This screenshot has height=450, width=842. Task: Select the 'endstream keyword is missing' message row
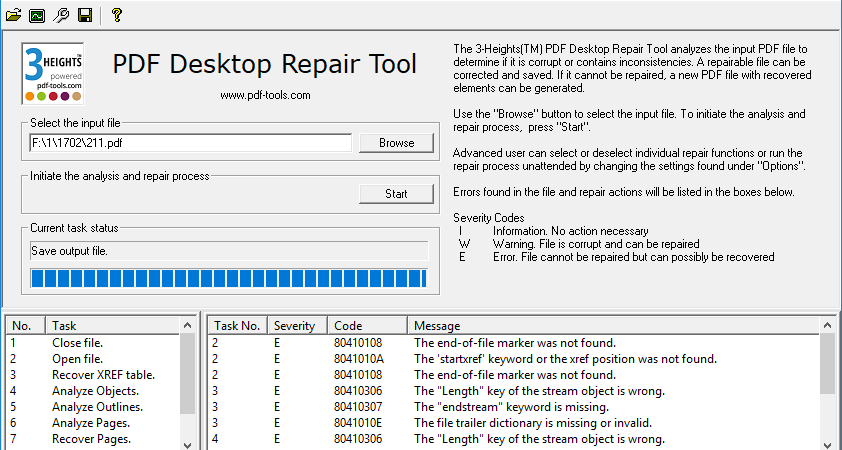pos(514,407)
